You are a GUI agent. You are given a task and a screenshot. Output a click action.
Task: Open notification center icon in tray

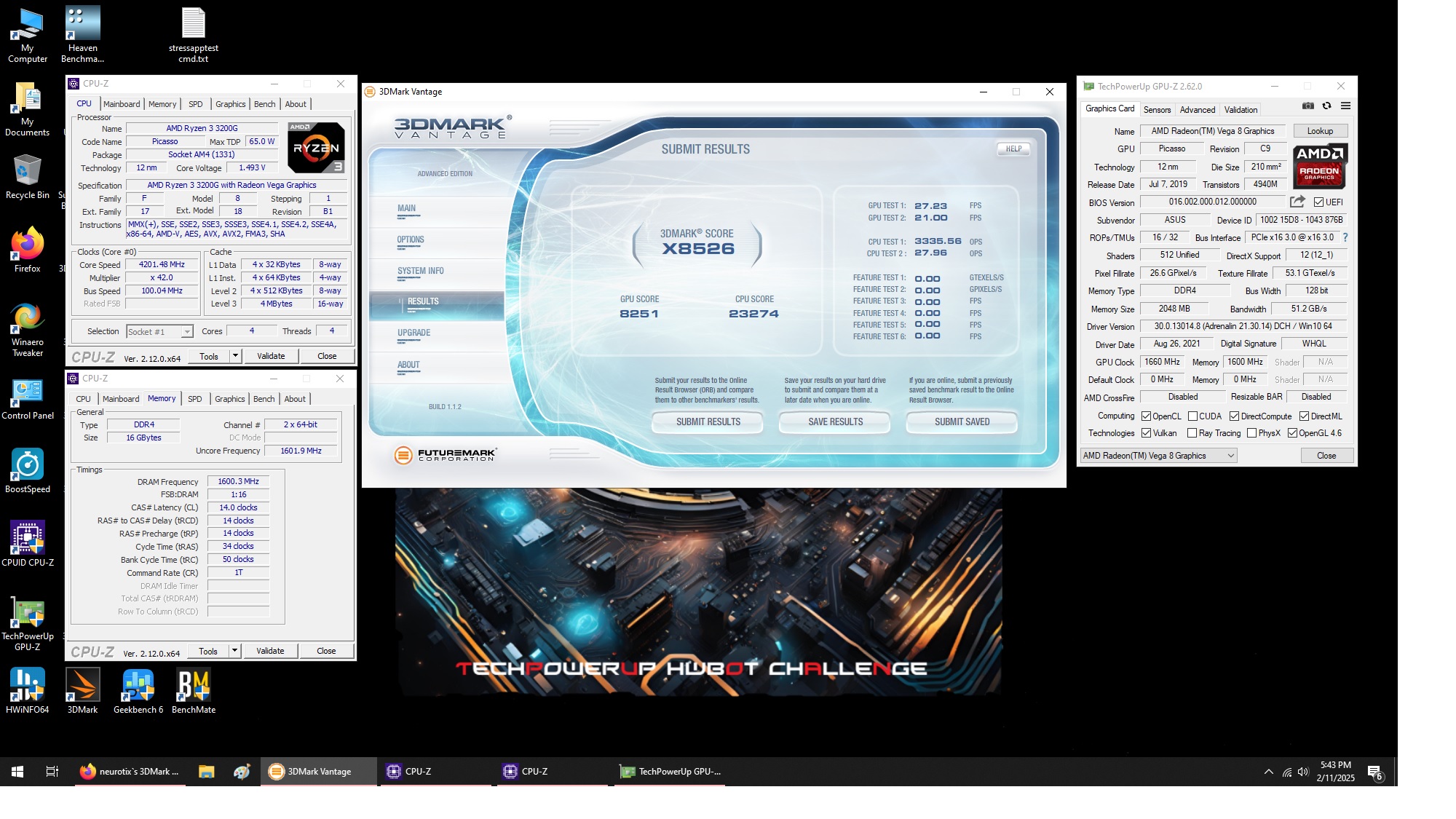(x=1375, y=772)
